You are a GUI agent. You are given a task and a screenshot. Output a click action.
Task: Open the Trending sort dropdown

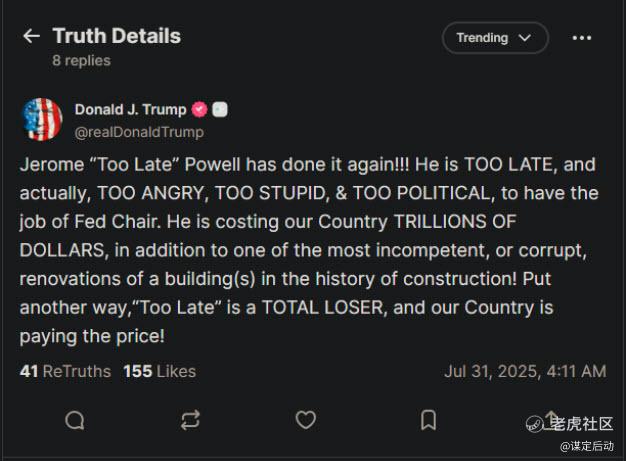pos(495,38)
